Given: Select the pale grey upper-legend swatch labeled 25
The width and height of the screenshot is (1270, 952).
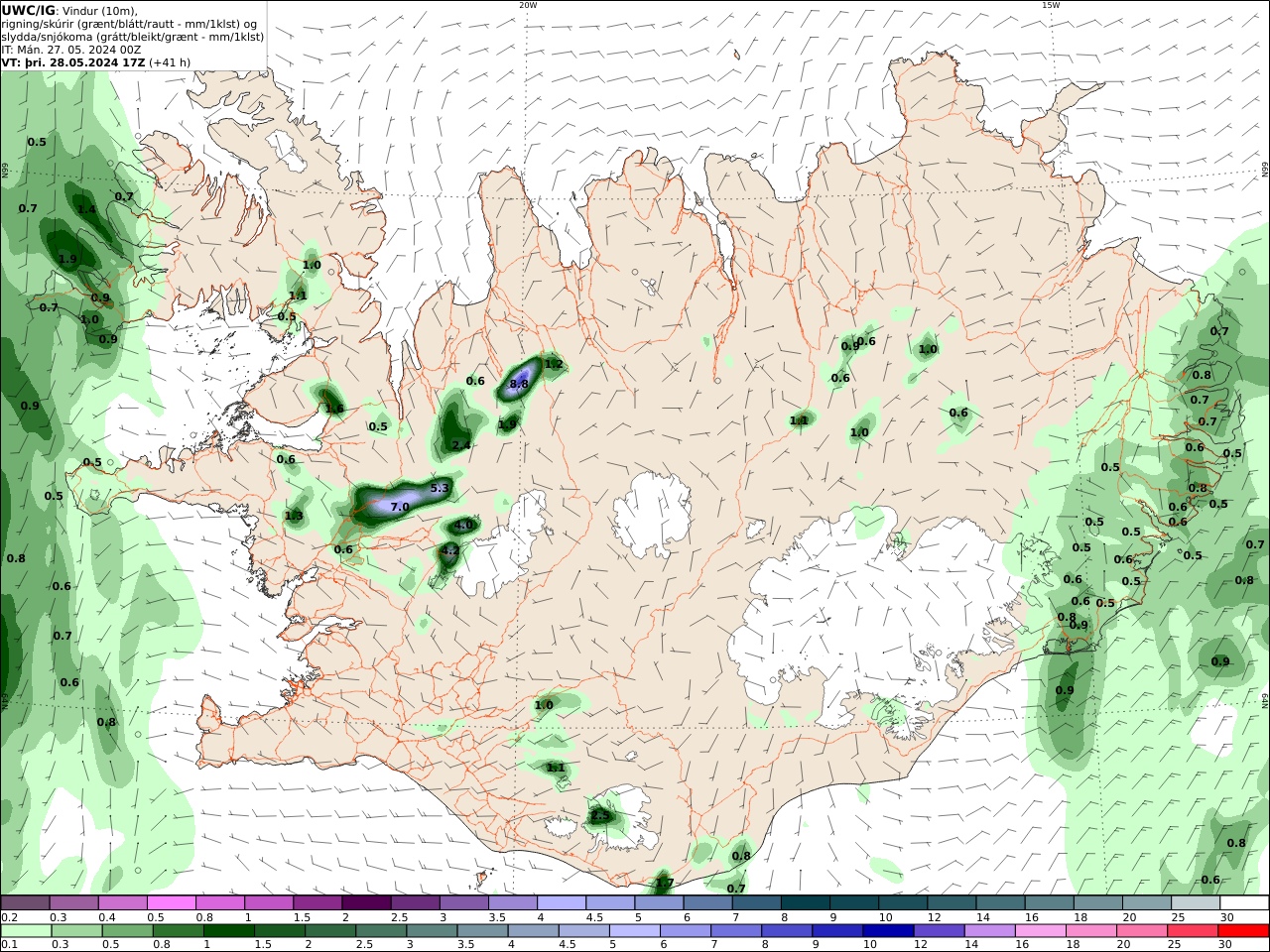Looking at the screenshot, I should click(x=1195, y=902).
